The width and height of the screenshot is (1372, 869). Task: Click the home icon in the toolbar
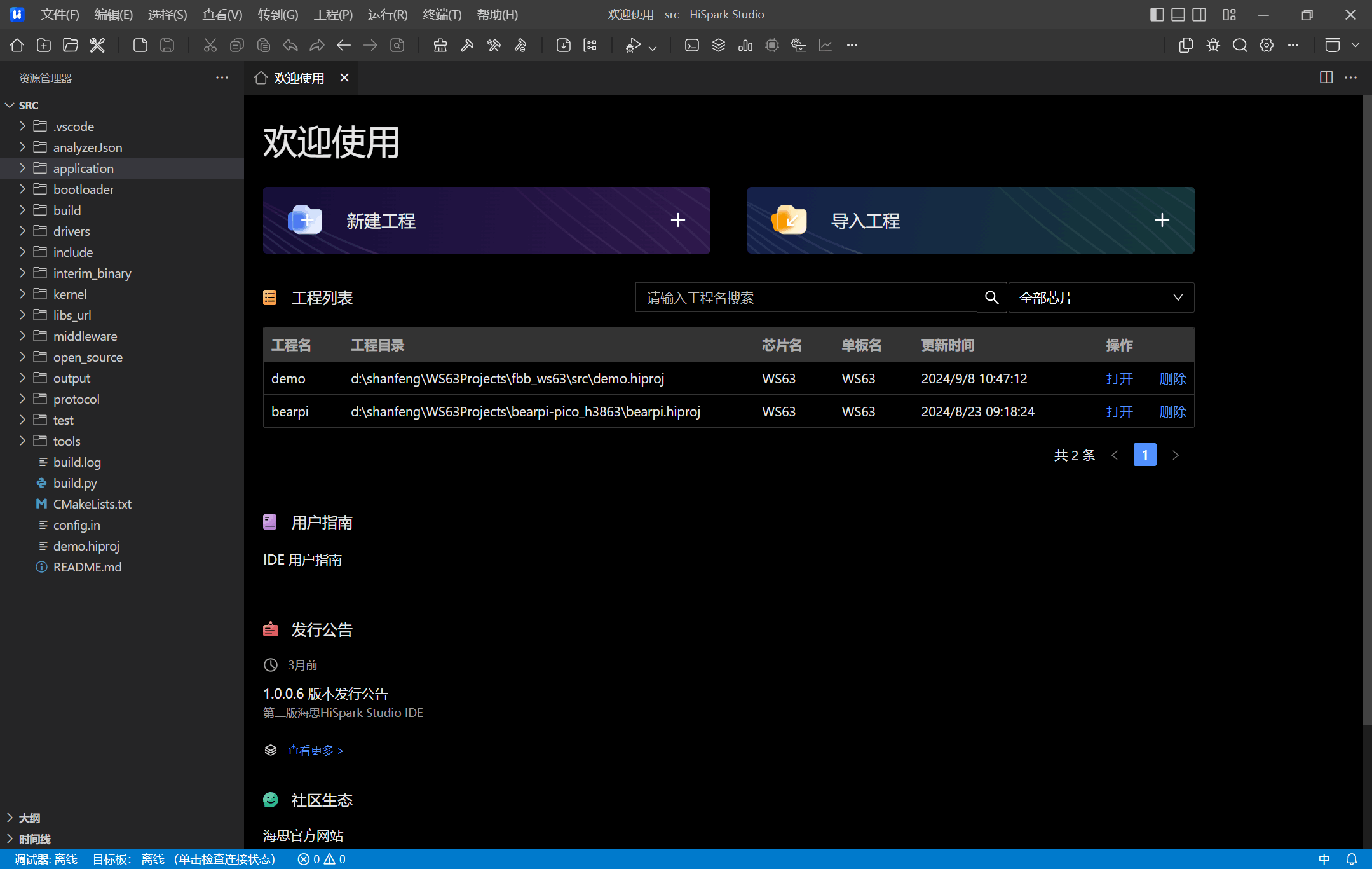[x=17, y=45]
